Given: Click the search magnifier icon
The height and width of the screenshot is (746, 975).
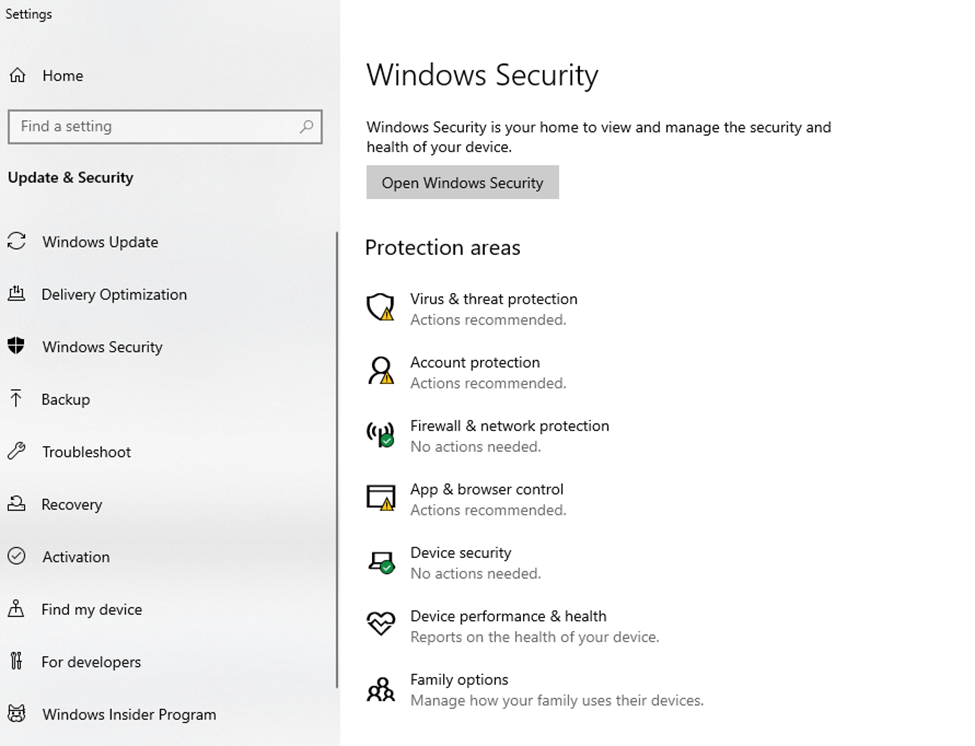Looking at the screenshot, I should coord(306,127).
